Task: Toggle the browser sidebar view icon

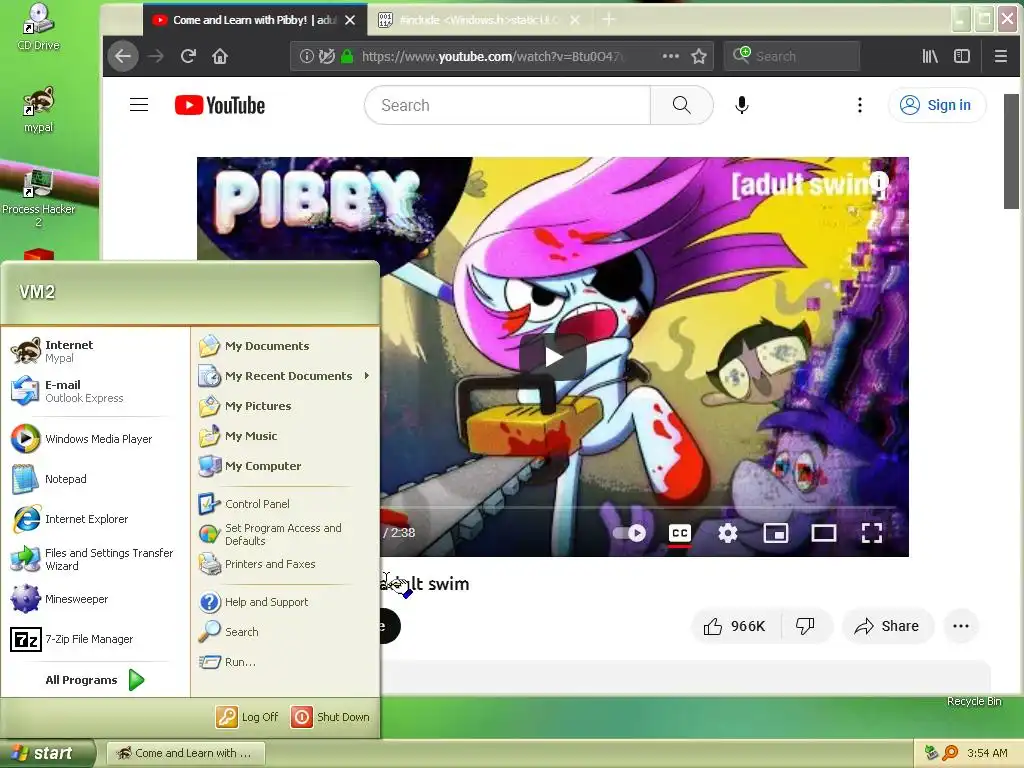Action: click(962, 56)
